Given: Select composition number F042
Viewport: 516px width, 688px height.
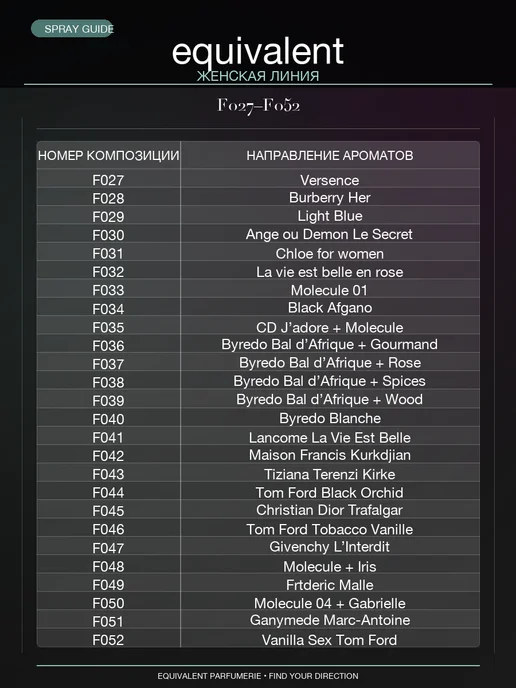Looking at the screenshot, I should (108, 456).
